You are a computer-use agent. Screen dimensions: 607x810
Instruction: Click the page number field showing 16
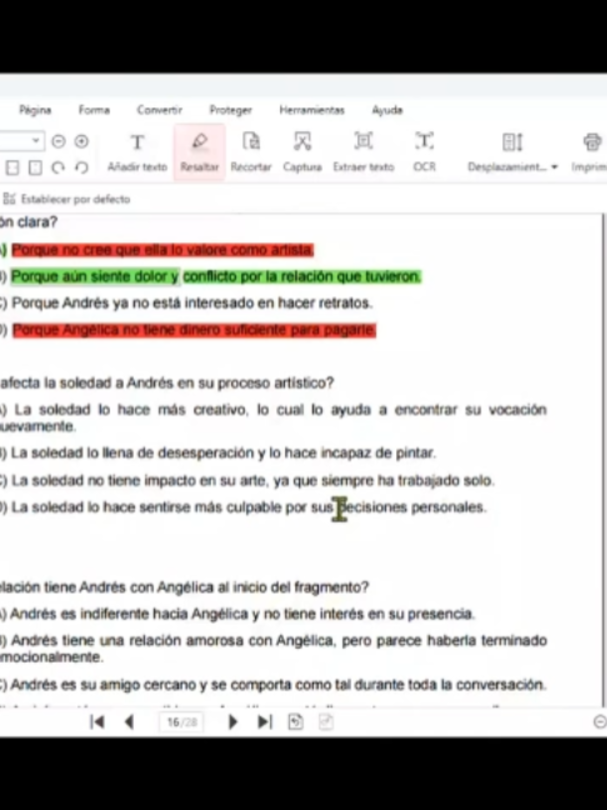181,722
